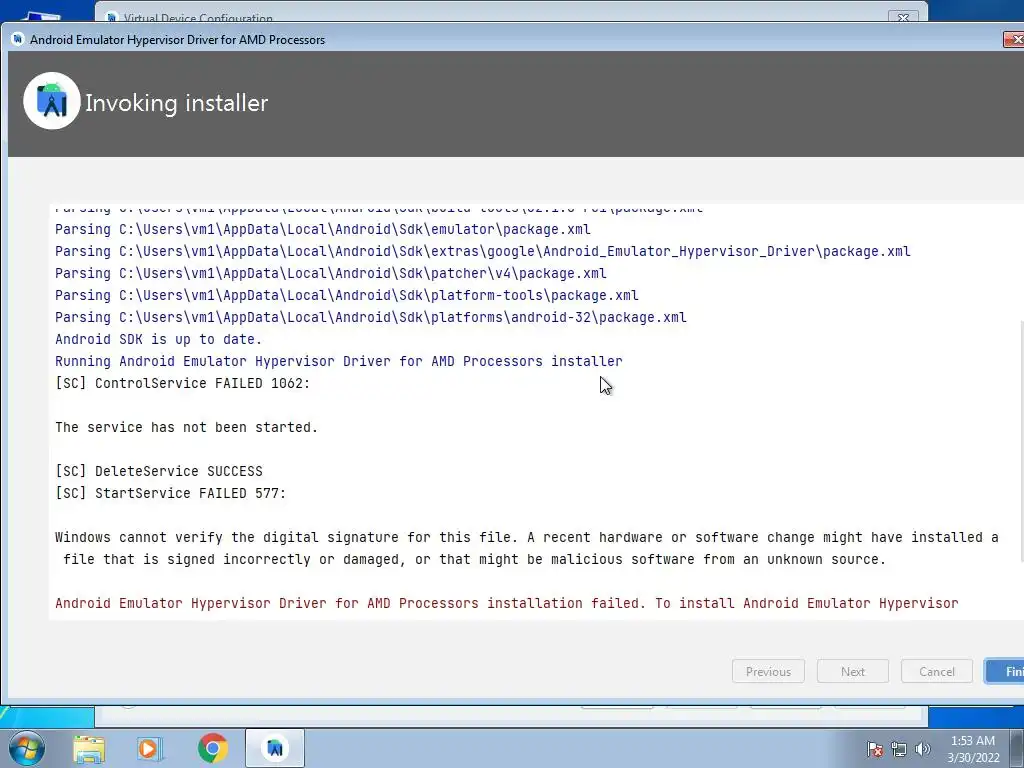1024x768 pixels.
Task: Open network status tray icon
Action: click(x=899, y=749)
